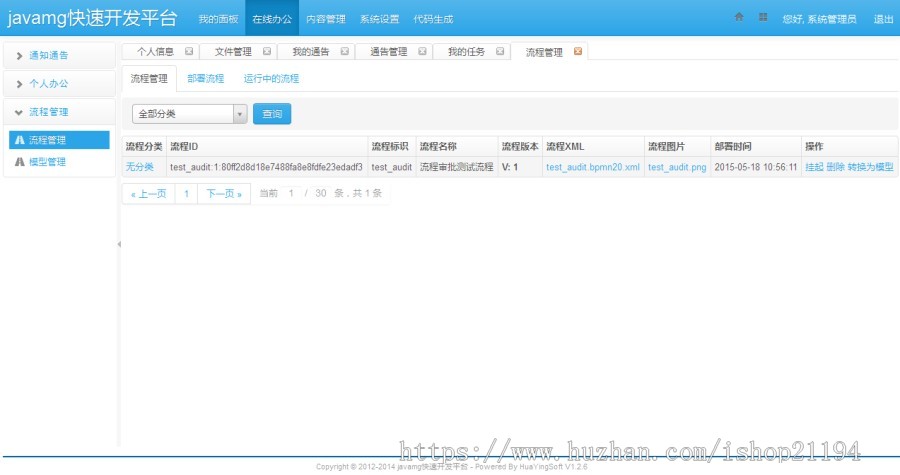
Task: Switch to the 个人信息 page tab
Action: click(x=155, y=52)
